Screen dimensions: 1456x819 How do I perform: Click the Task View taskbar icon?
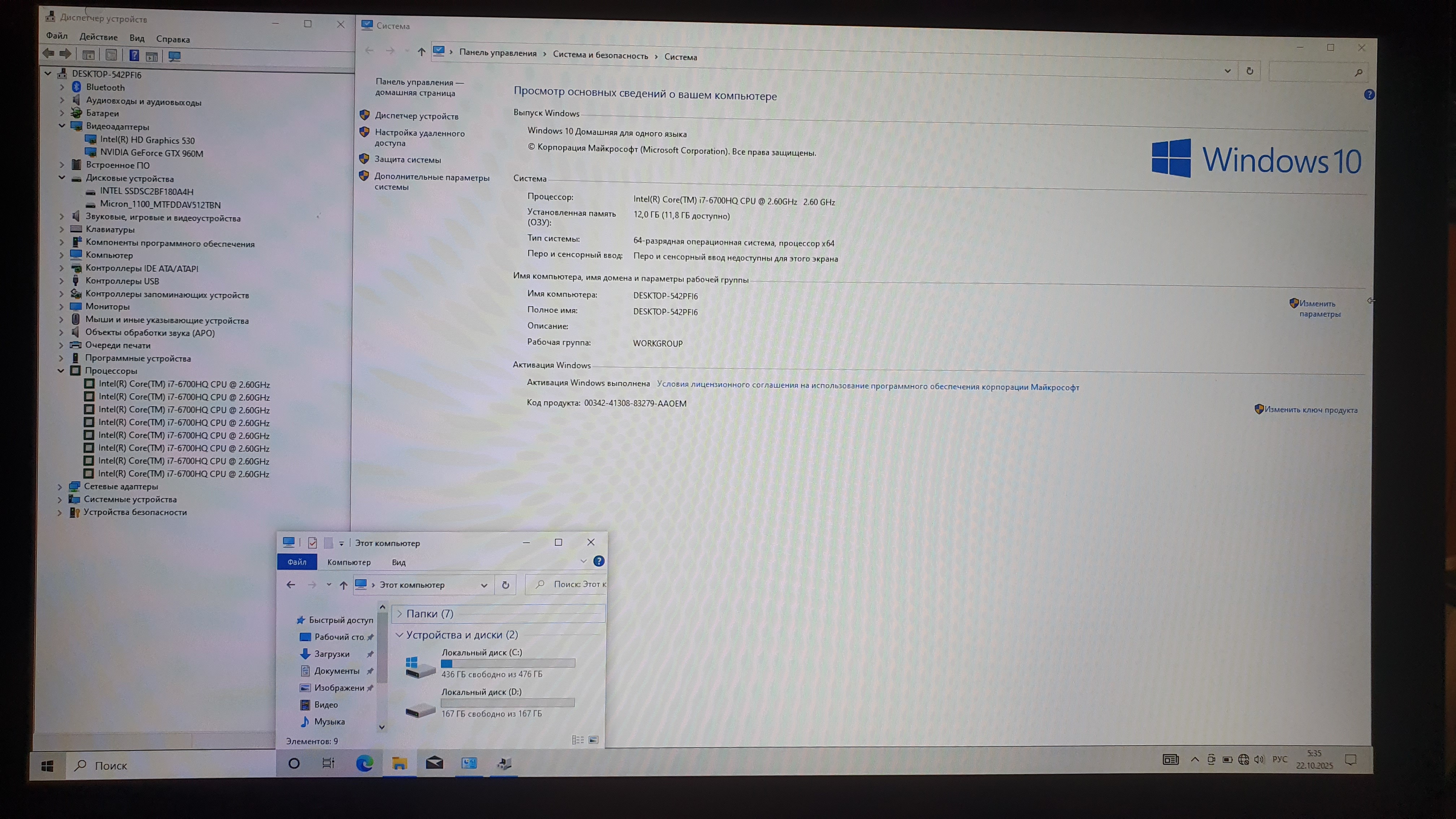(x=328, y=764)
